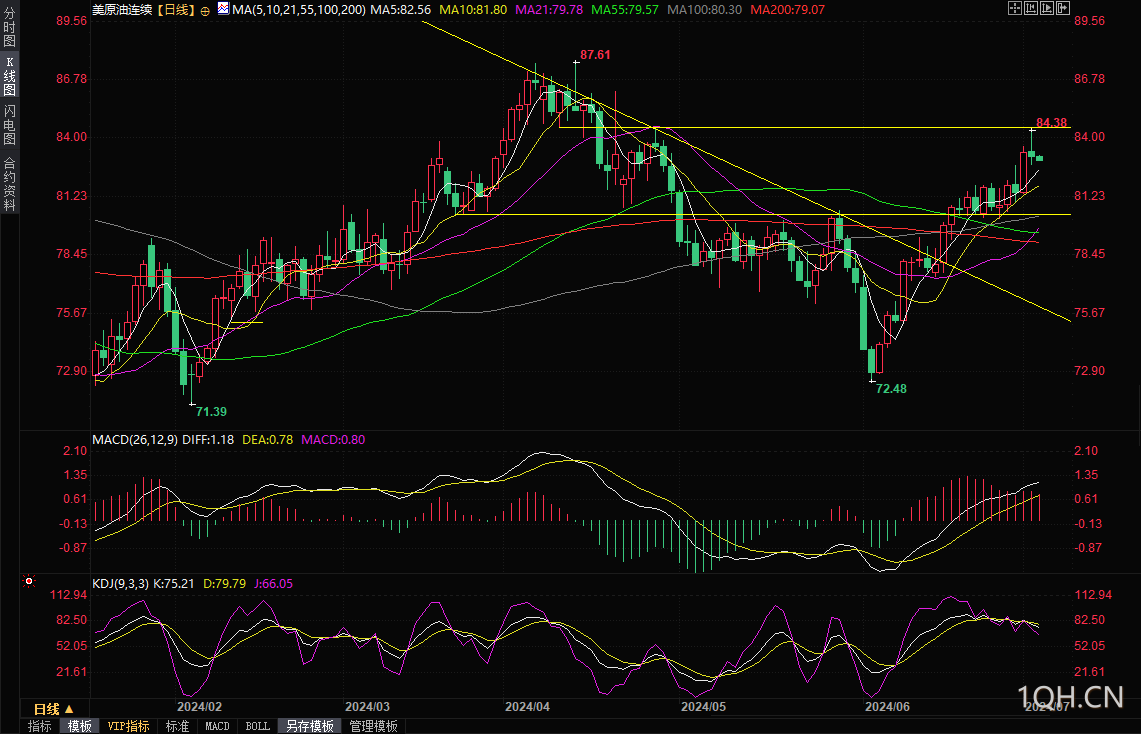This screenshot has height=734, width=1141.
Task: Click the K:75.21 value
Action: coord(173,583)
